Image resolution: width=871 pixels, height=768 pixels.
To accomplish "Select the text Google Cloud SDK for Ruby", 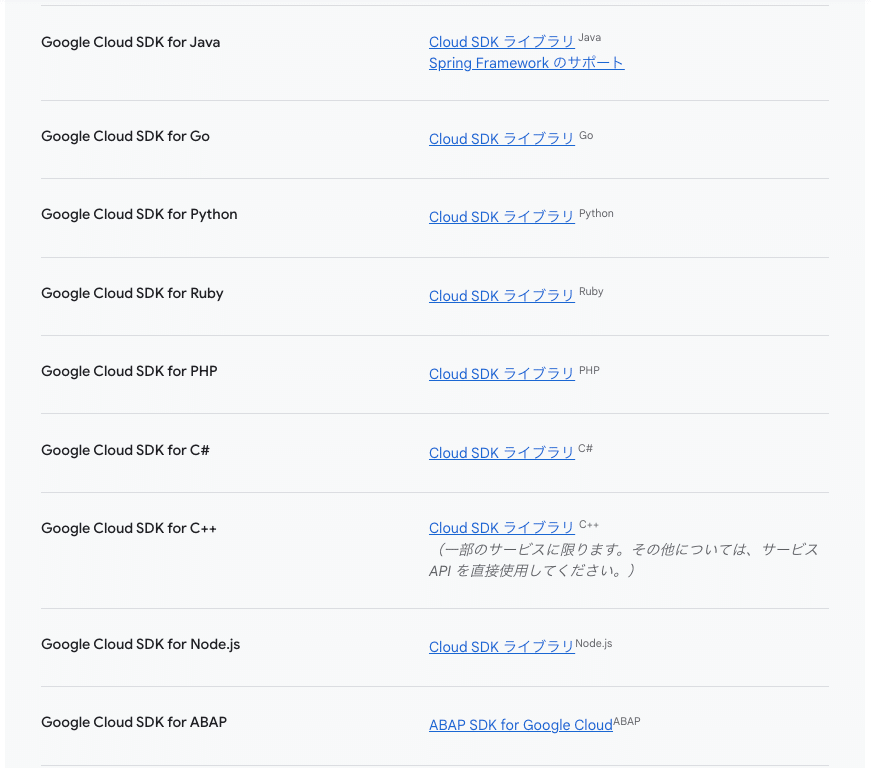I will coord(132,293).
